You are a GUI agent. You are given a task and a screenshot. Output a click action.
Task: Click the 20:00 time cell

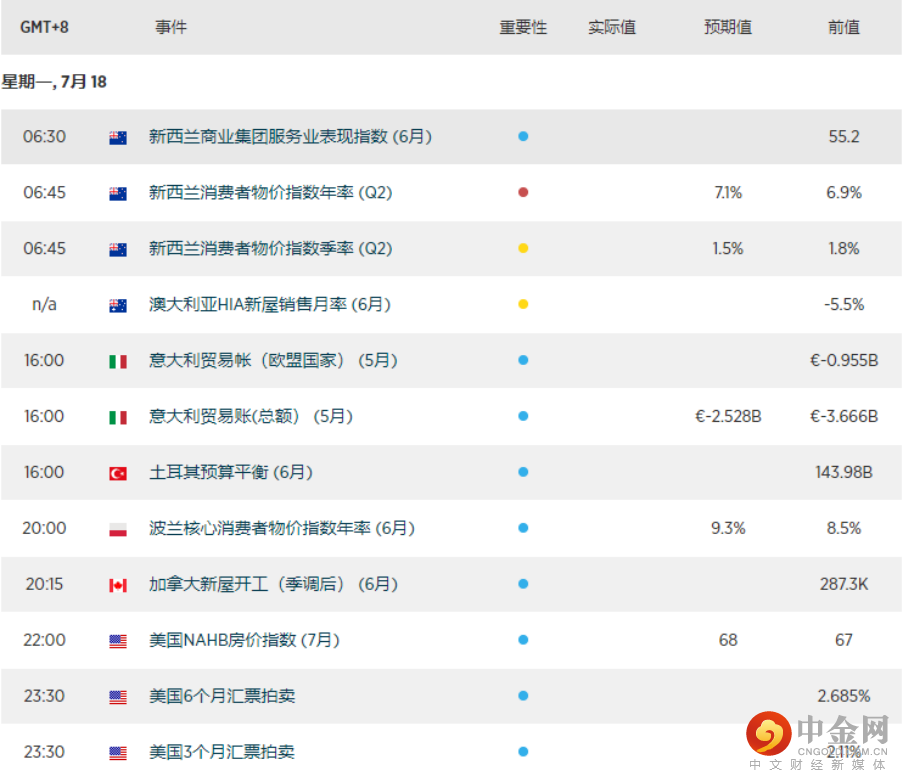click(x=44, y=527)
